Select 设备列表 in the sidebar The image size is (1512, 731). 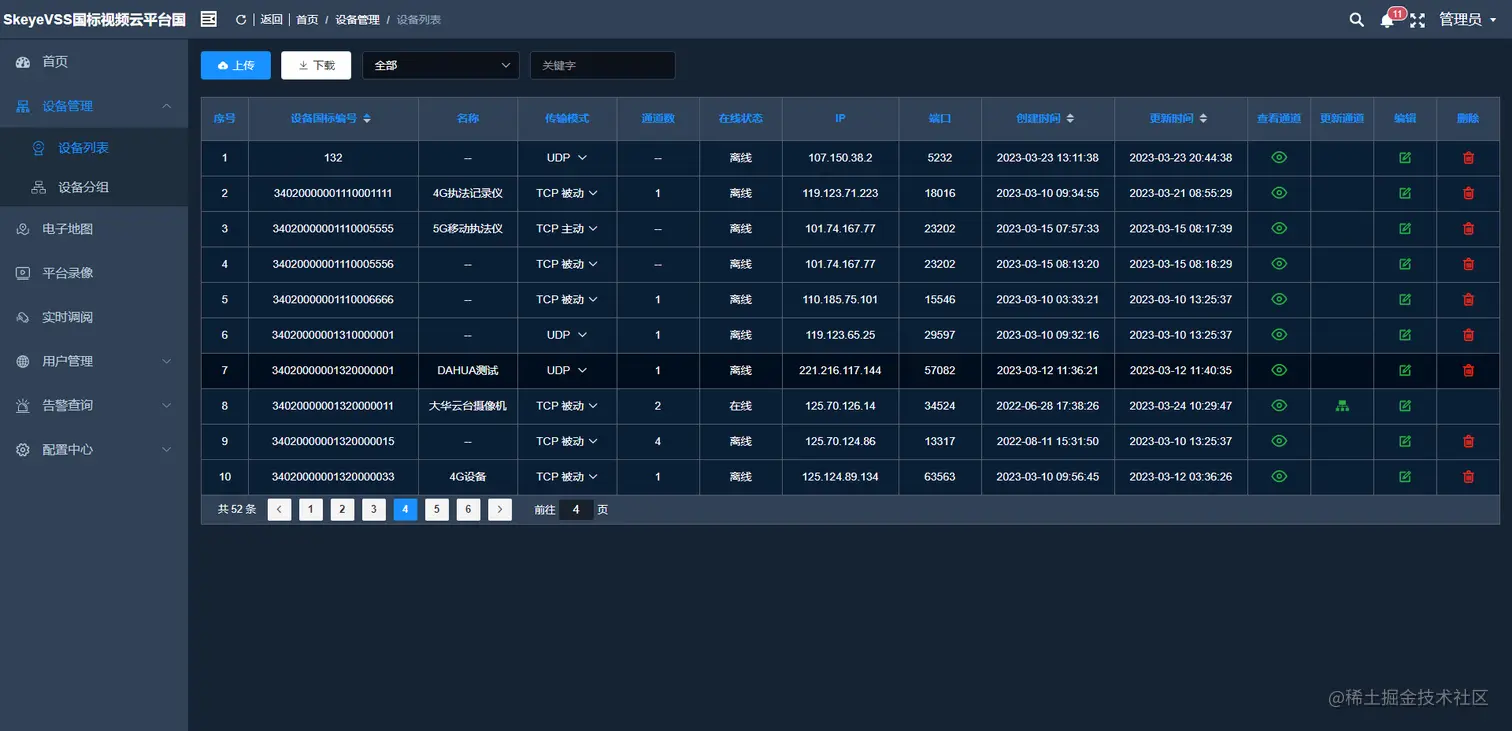[94, 148]
